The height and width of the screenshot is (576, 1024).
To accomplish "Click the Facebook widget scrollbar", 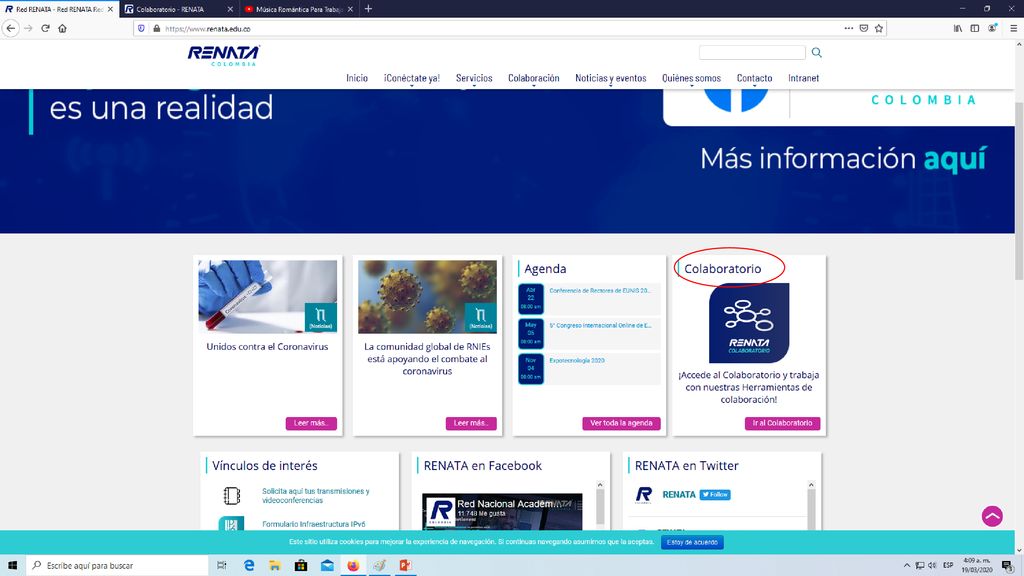I will coord(600,504).
